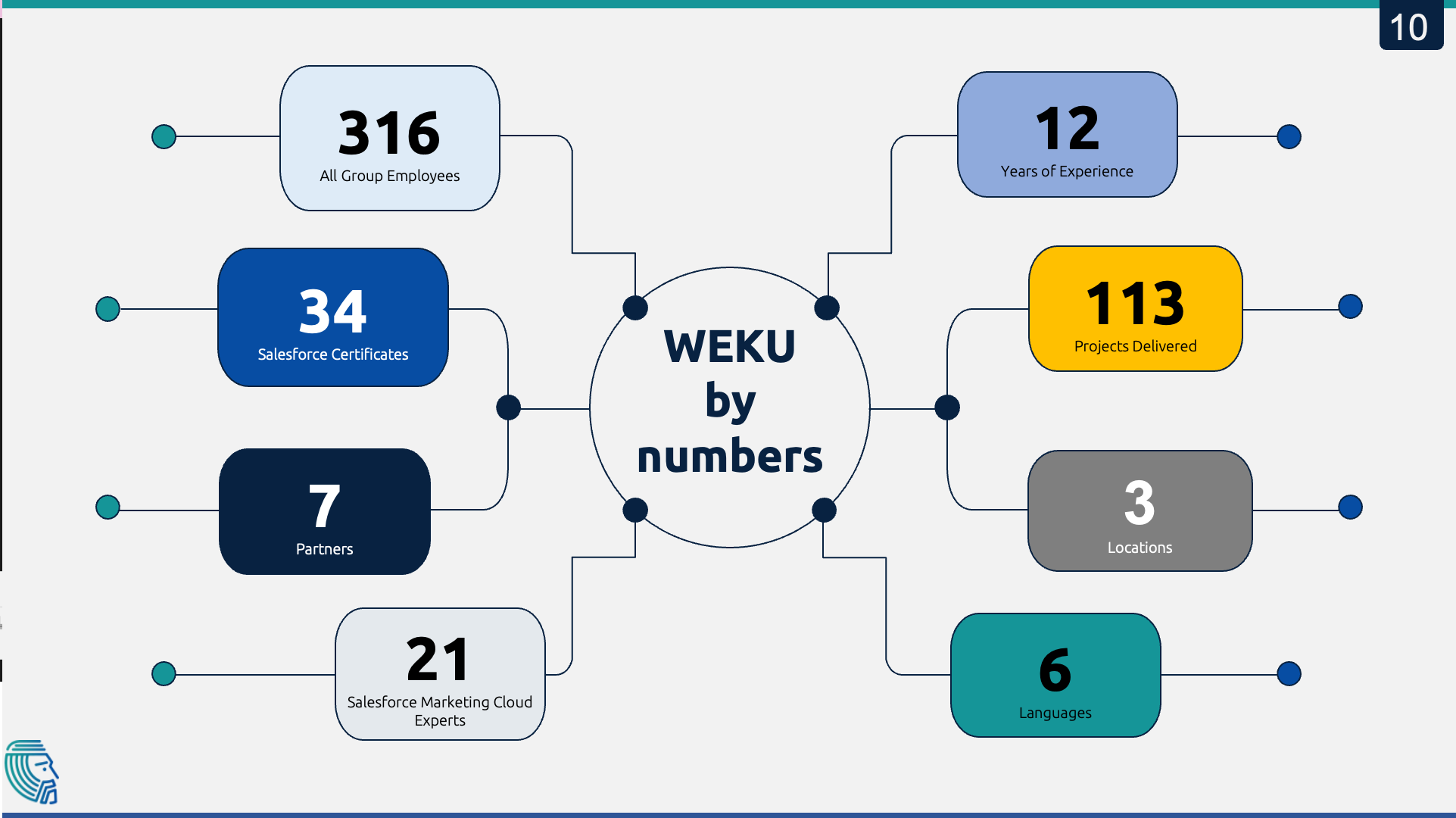Click the teal header bar at top

coord(728,5)
